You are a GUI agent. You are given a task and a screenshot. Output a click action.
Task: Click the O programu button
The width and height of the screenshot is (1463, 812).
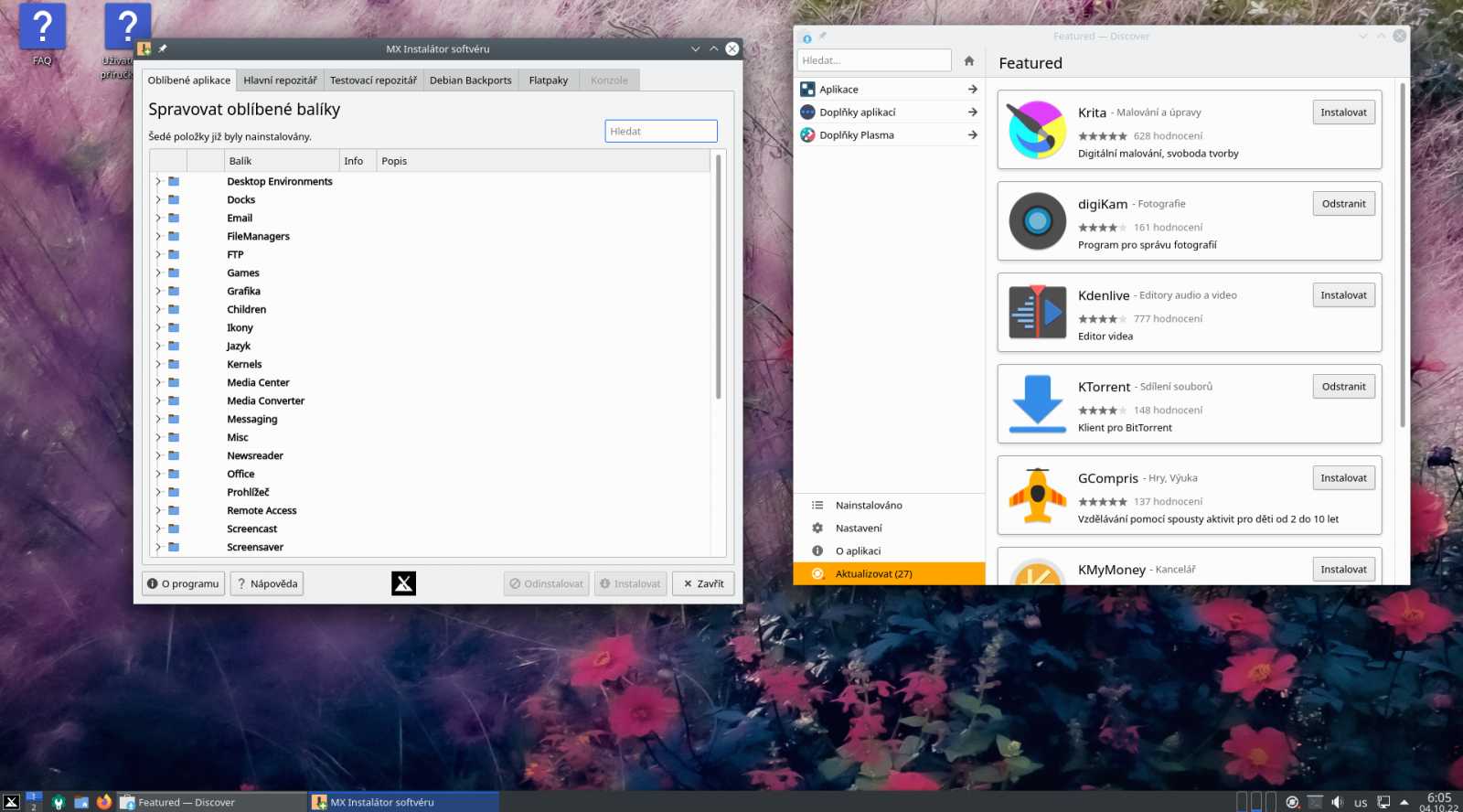point(183,583)
